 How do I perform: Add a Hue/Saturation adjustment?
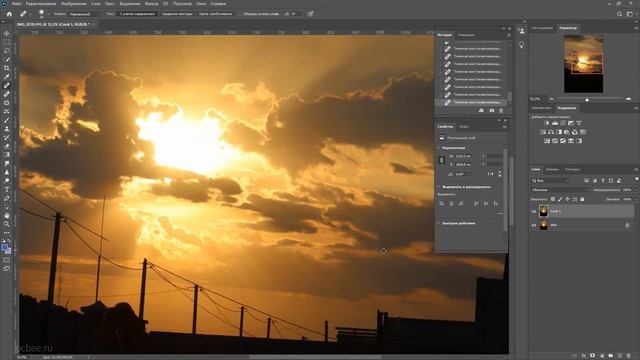(543, 132)
